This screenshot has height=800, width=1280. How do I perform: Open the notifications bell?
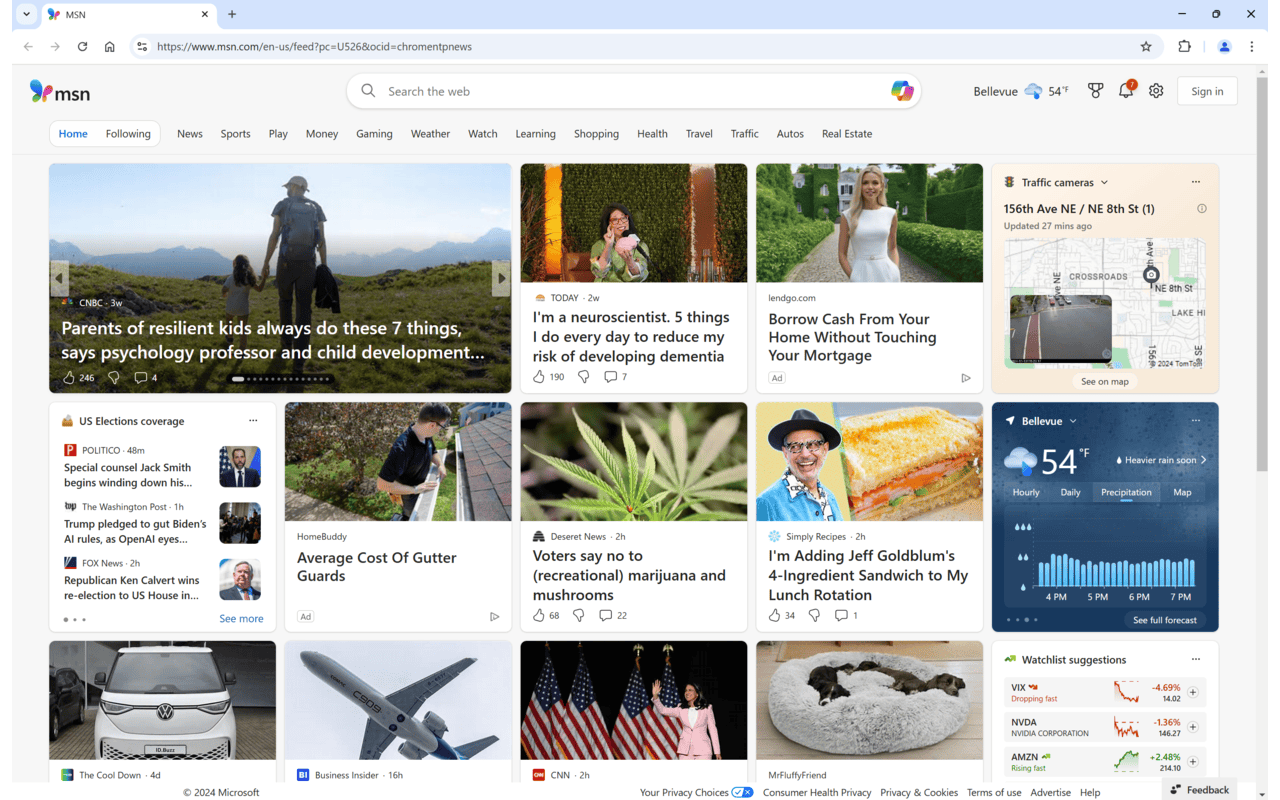[x=1125, y=90]
